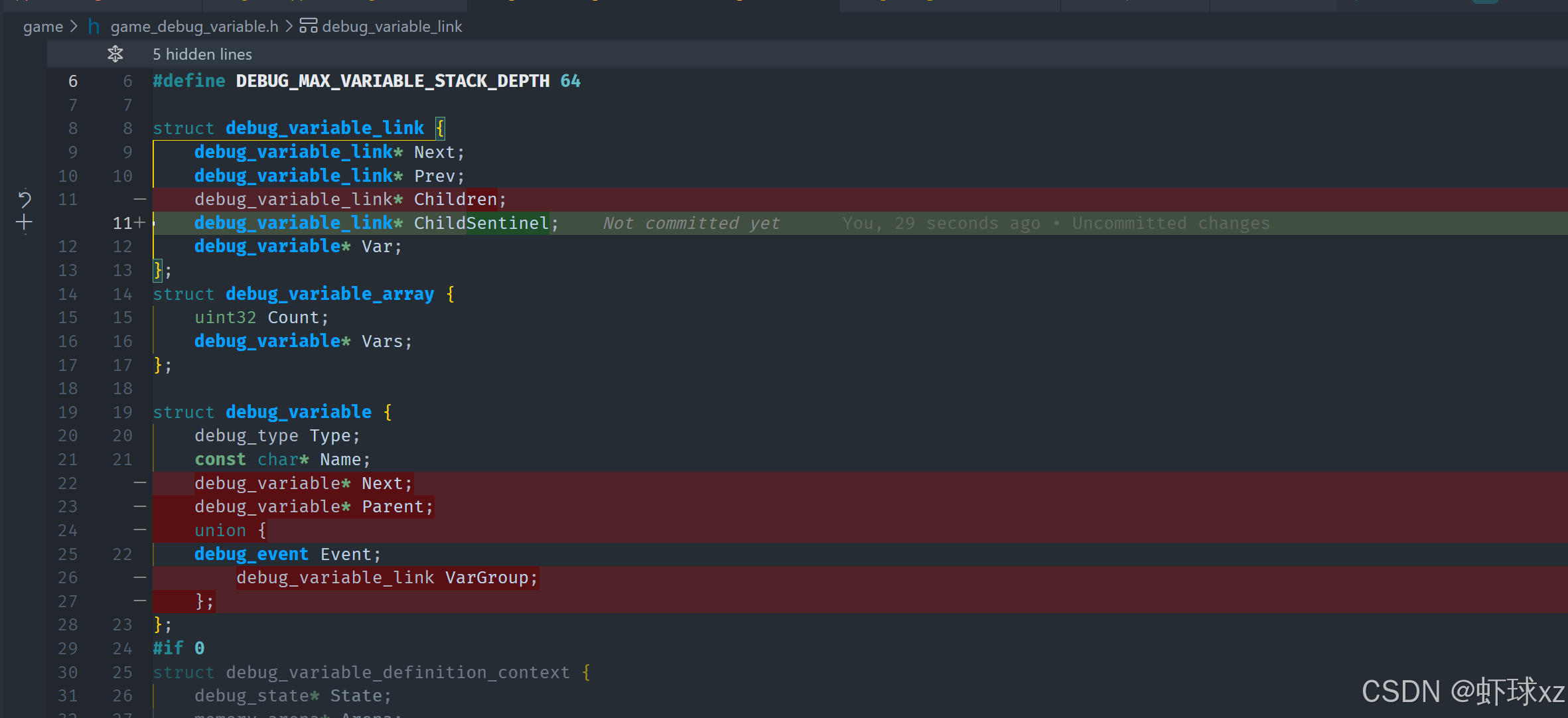Click minus marker beside removed union line
The image size is (1568, 718).
[x=139, y=530]
